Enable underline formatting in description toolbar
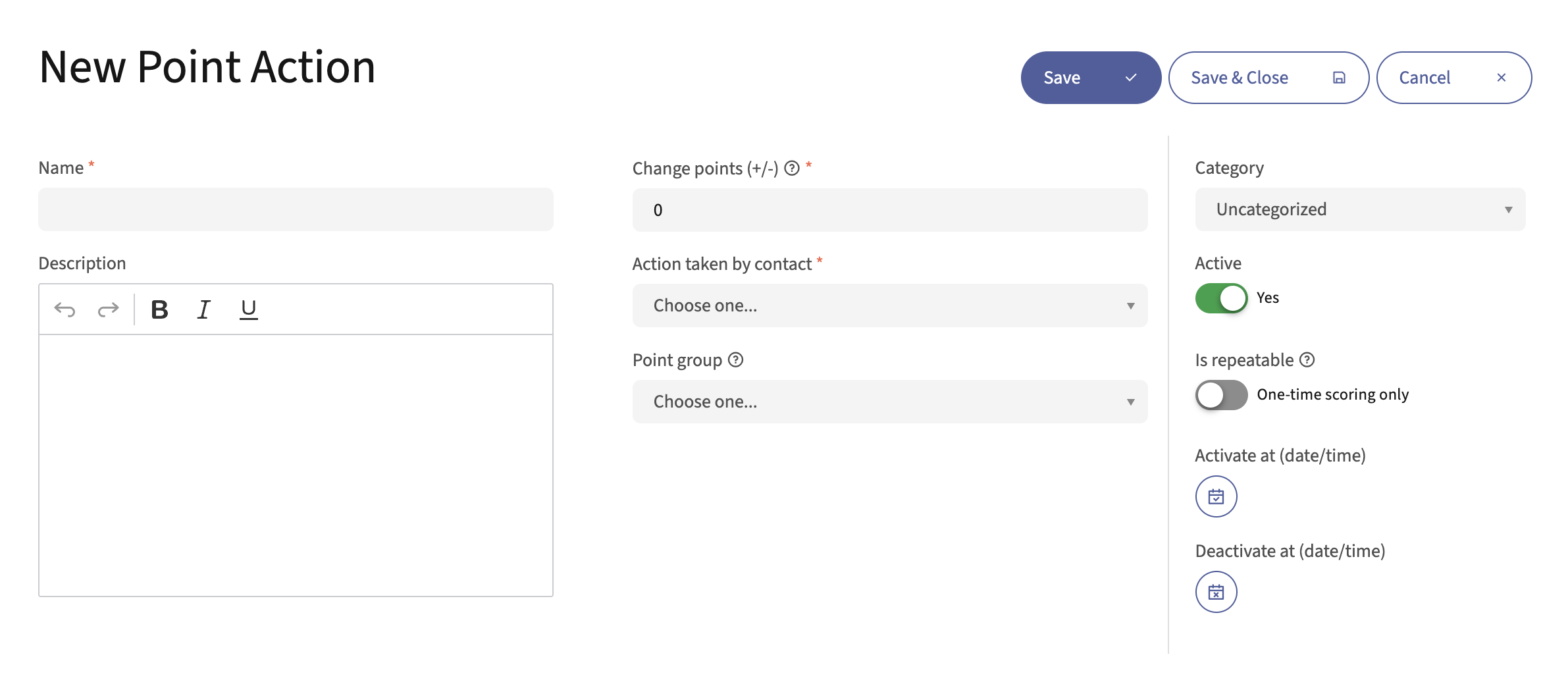1568x690 pixels. pos(248,309)
